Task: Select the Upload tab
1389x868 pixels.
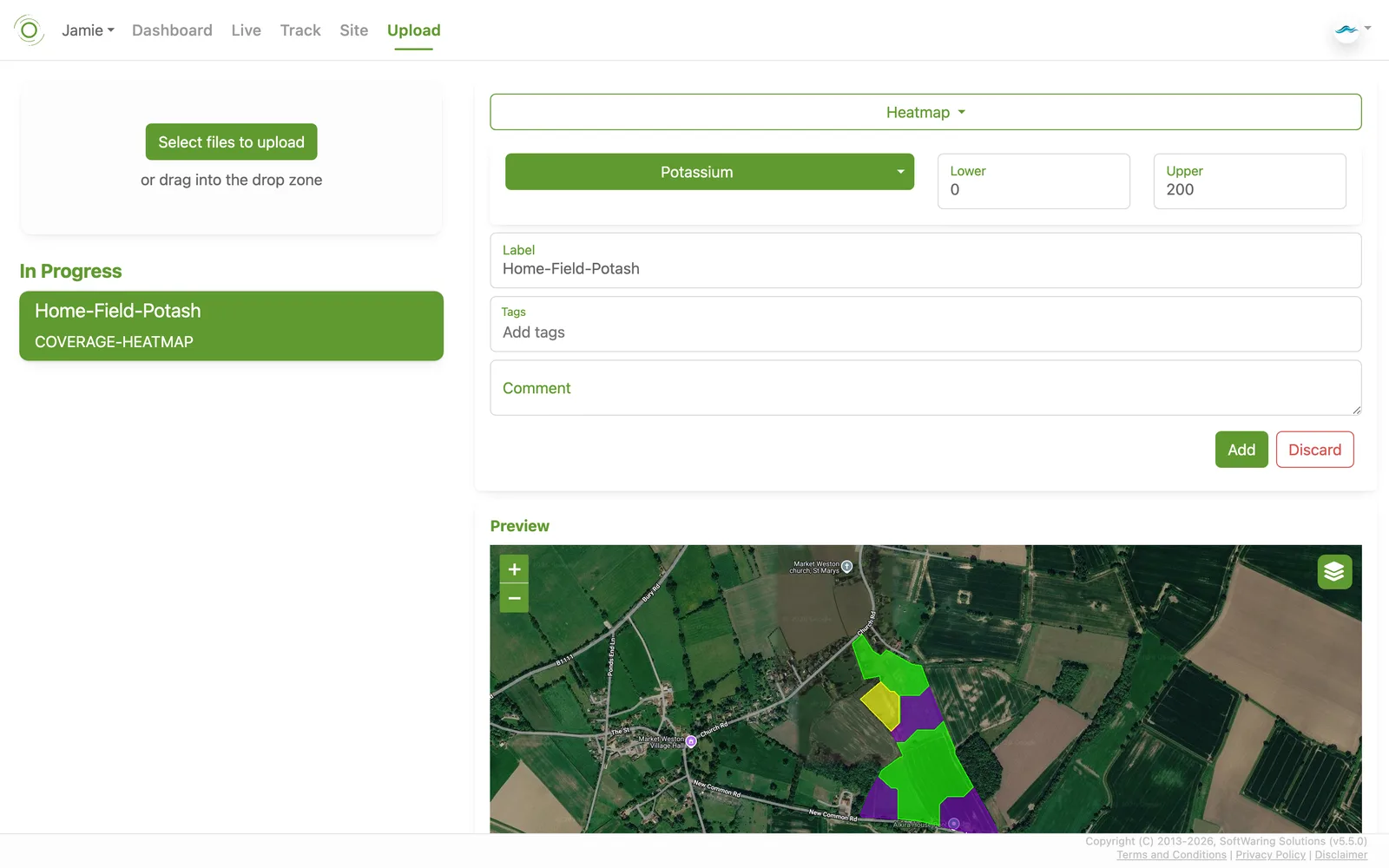Action: coord(413,30)
